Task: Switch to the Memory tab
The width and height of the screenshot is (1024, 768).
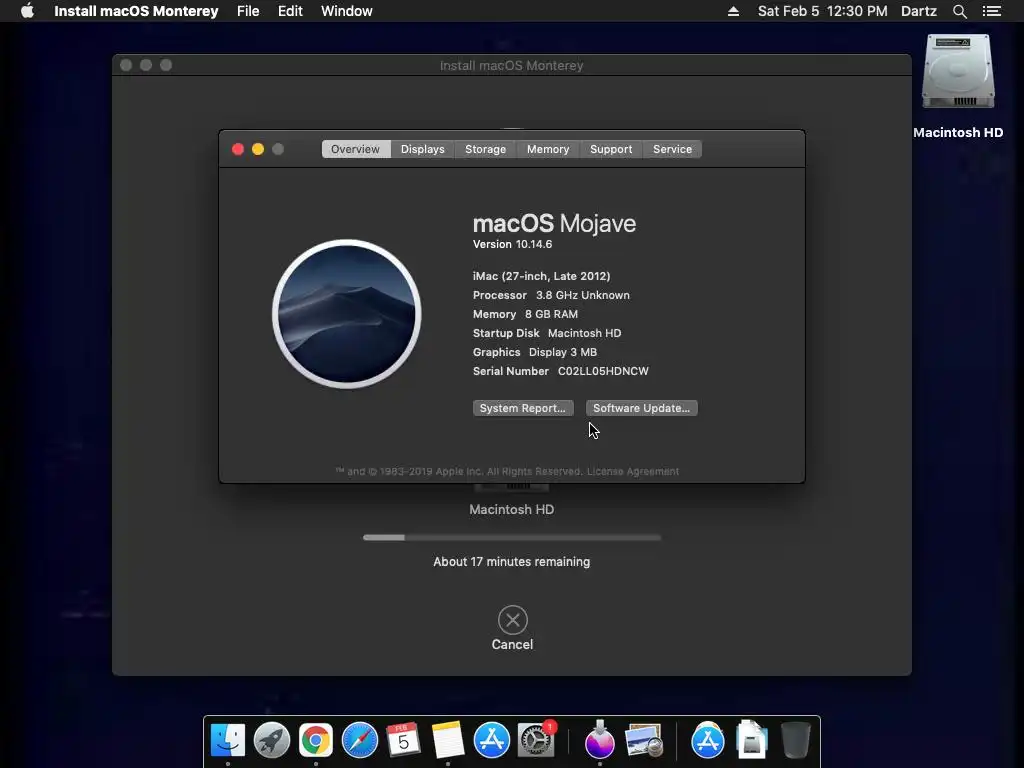Action: click(548, 149)
